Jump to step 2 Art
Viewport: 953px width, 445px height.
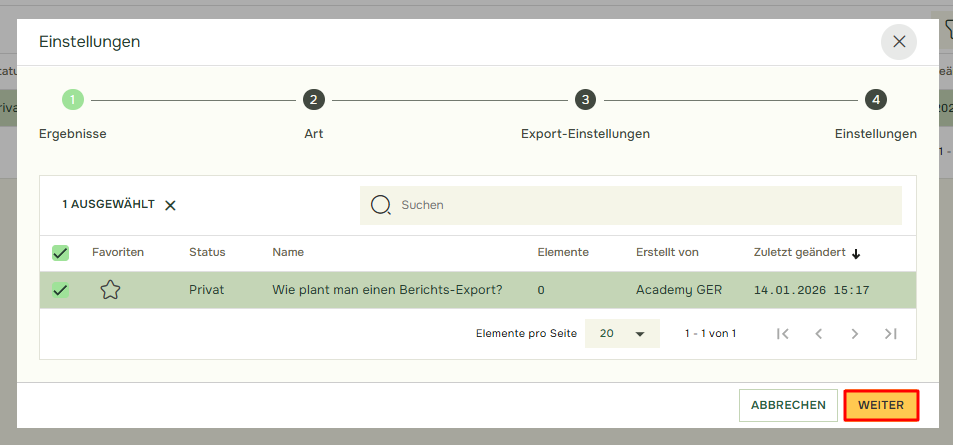(314, 100)
